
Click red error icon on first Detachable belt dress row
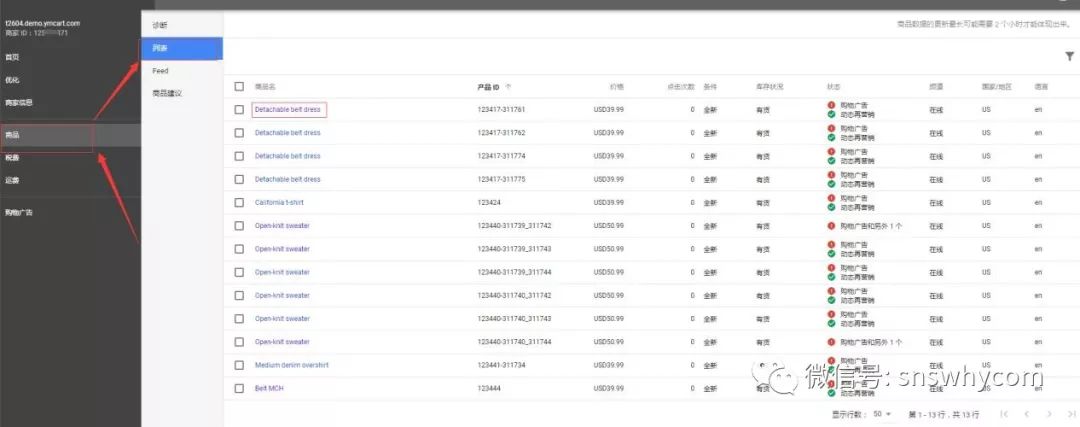click(x=831, y=105)
